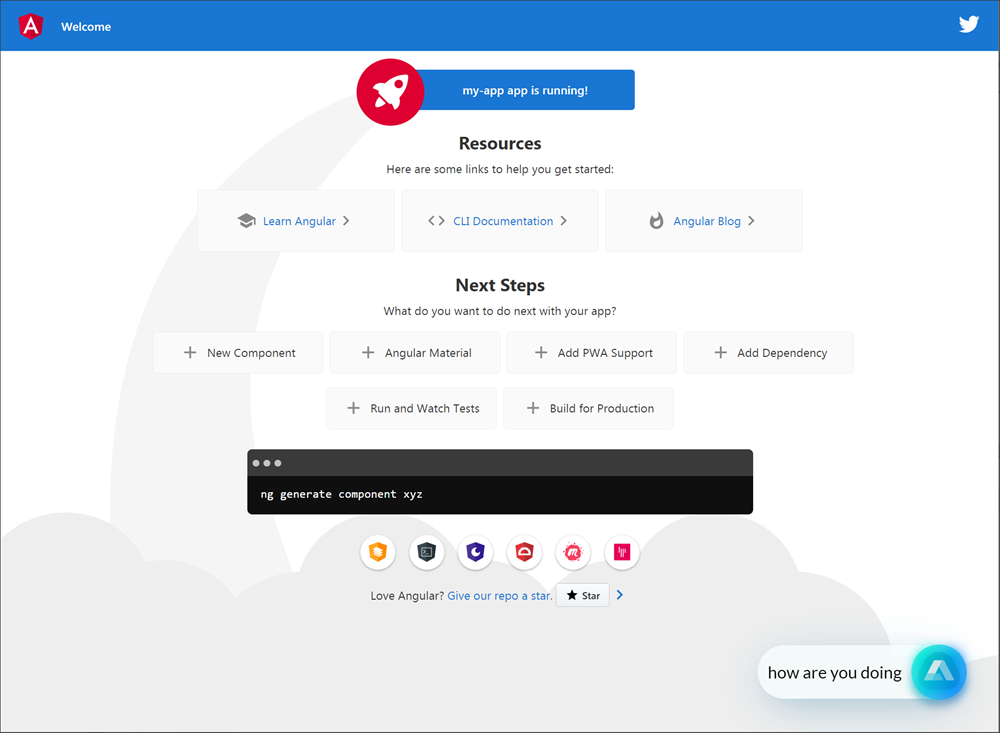Click the New Component next step button

(x=238, y=352)
